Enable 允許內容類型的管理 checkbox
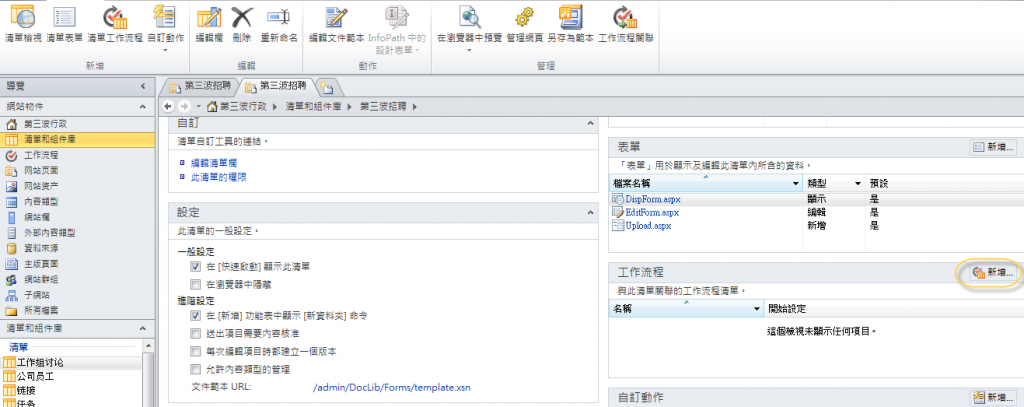Screen dimensions: 1024x407 [x=195, y=369]
